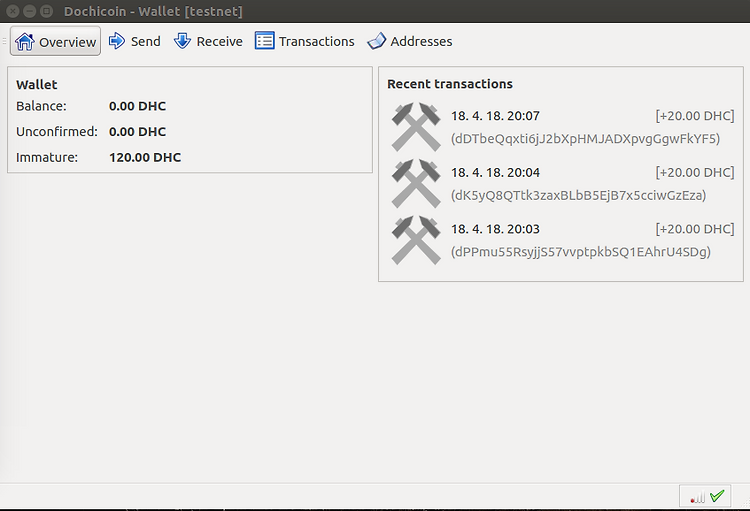Click the +20.00 DHC amount for 20:03
The height and width of the screenshot is (511, 750).
(x=695, y=229)
